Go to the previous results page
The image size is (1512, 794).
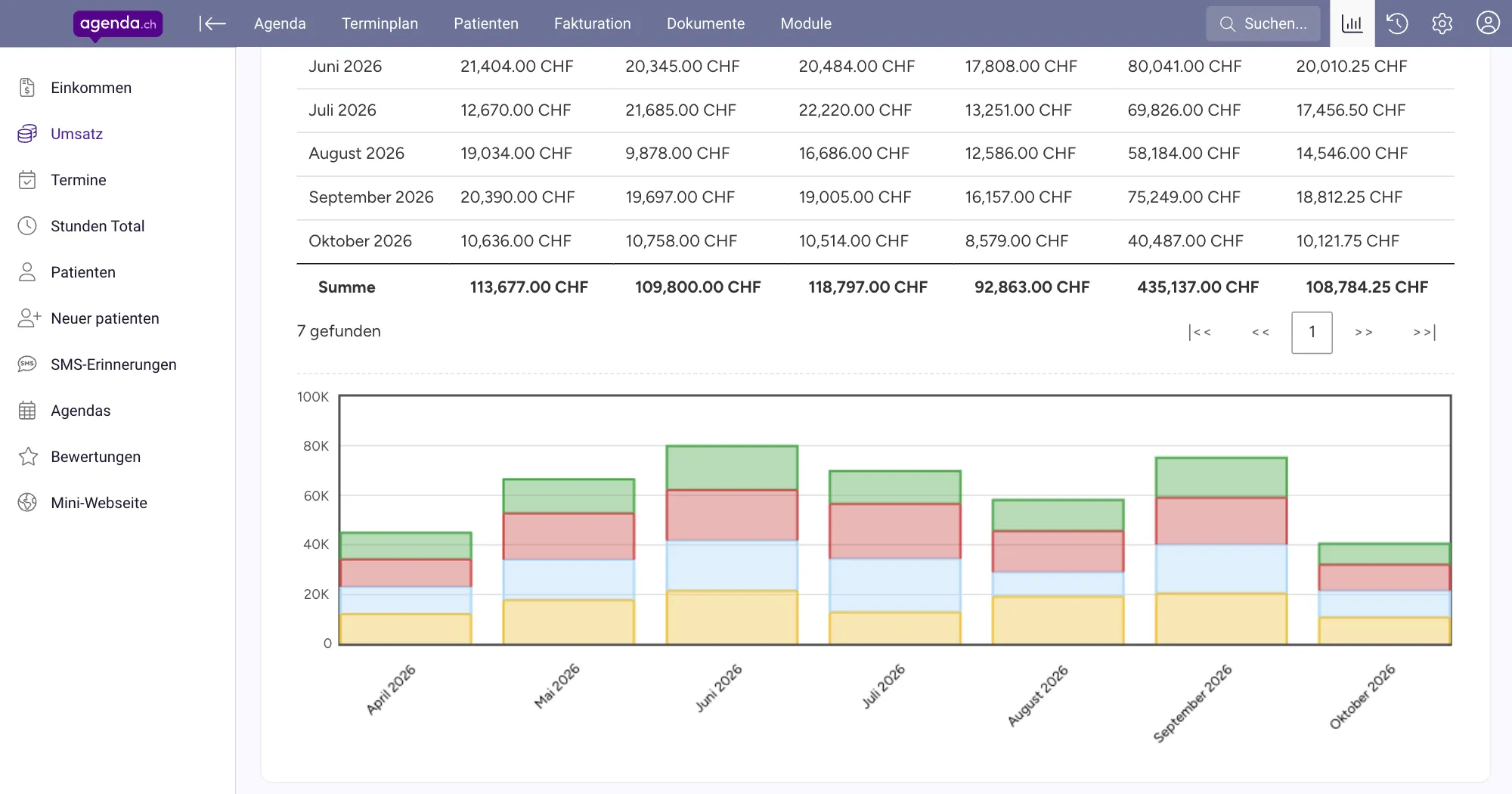click(1260, 332)
